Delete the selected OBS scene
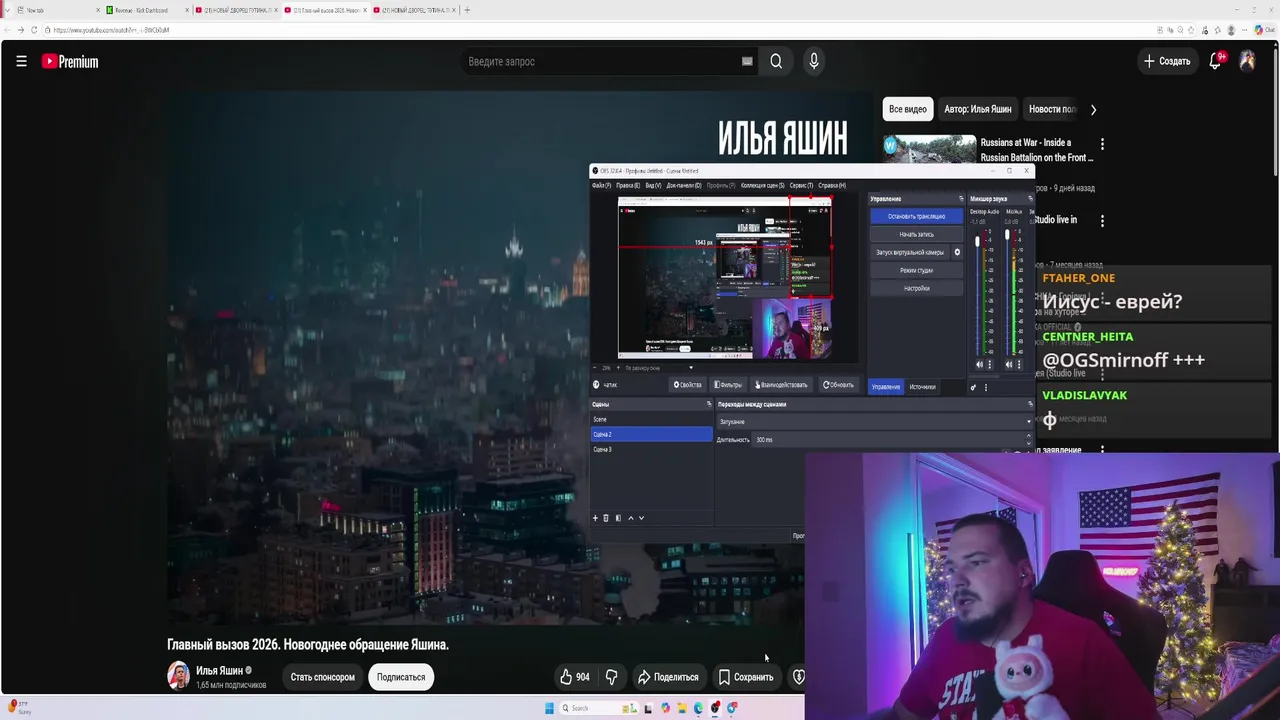The image size is (1280, 720). 606,518
